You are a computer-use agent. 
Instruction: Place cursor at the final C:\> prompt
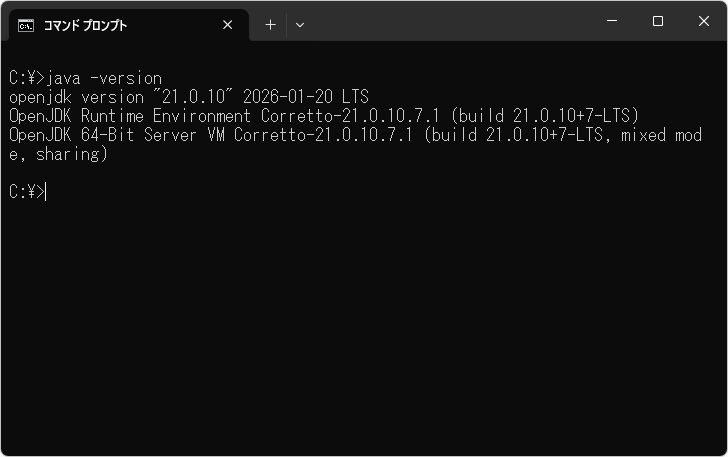[46, 192]
